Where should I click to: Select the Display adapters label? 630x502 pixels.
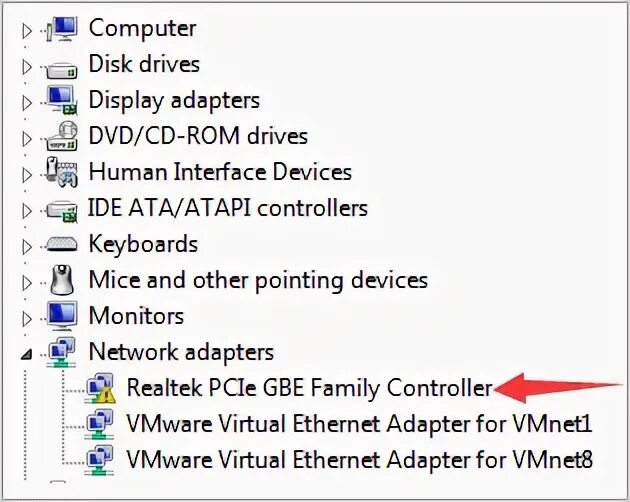(174, 100)
